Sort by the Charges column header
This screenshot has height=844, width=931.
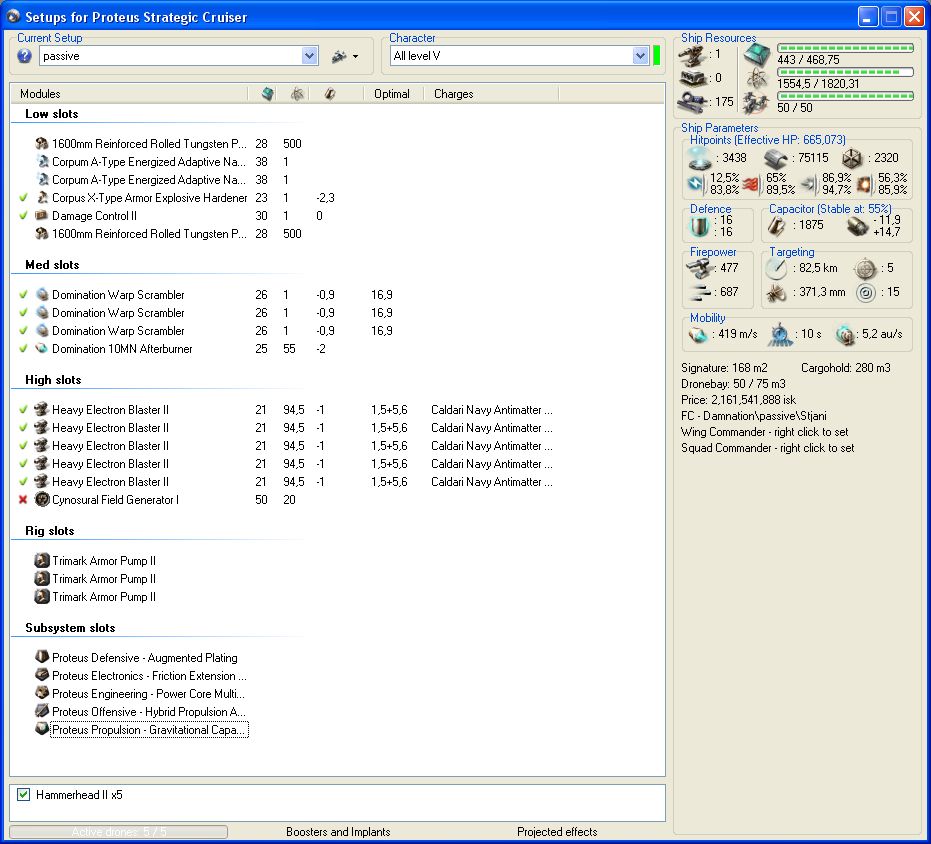pos(490,94)
